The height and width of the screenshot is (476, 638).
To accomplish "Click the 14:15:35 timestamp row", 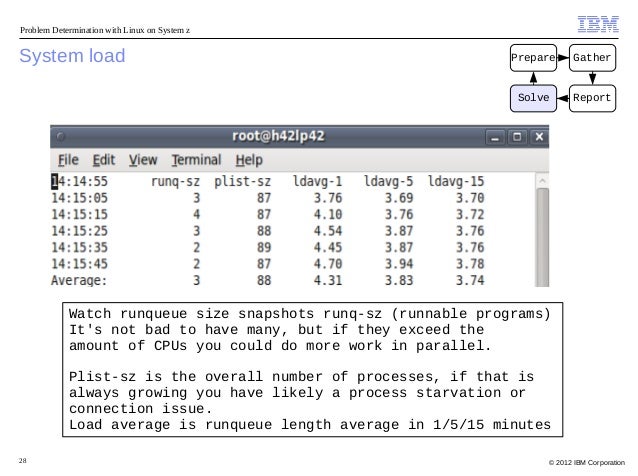I will click(x=79, y=247).
